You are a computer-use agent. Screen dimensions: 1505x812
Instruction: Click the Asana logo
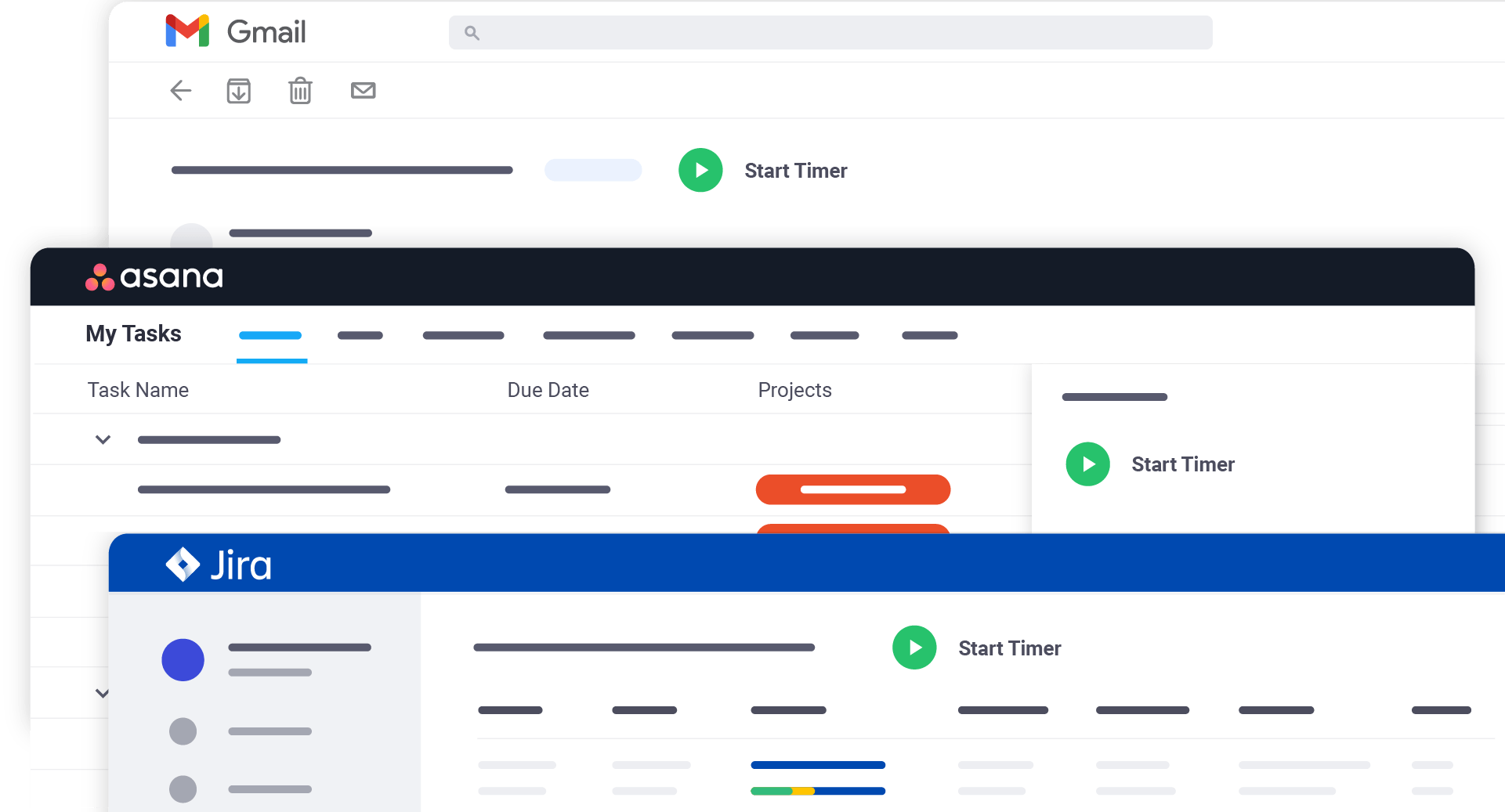coord(154,276)
